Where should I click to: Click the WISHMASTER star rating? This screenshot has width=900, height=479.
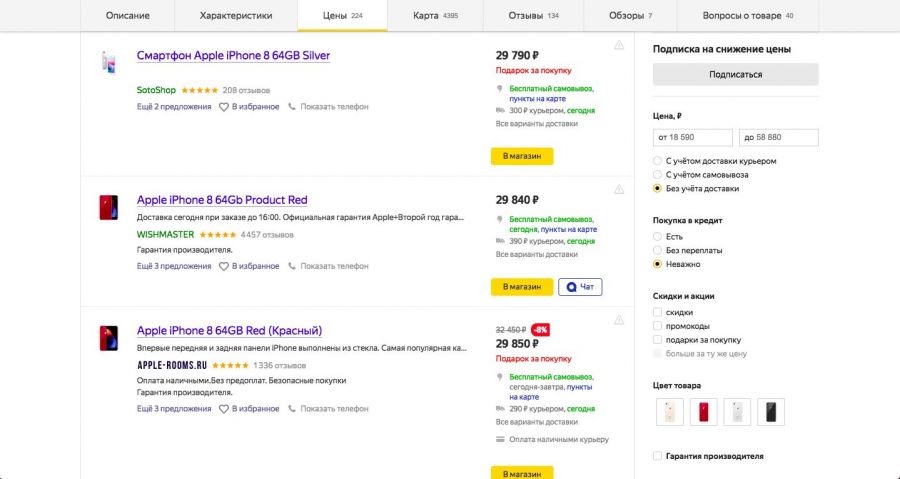(218, 235)
